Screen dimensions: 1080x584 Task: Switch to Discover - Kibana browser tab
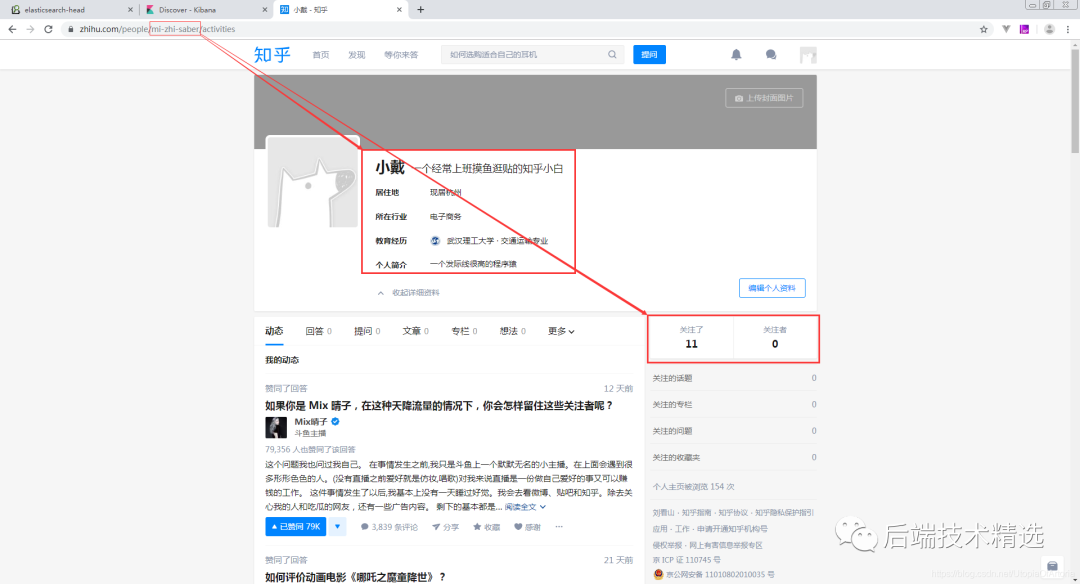point(205,10)
